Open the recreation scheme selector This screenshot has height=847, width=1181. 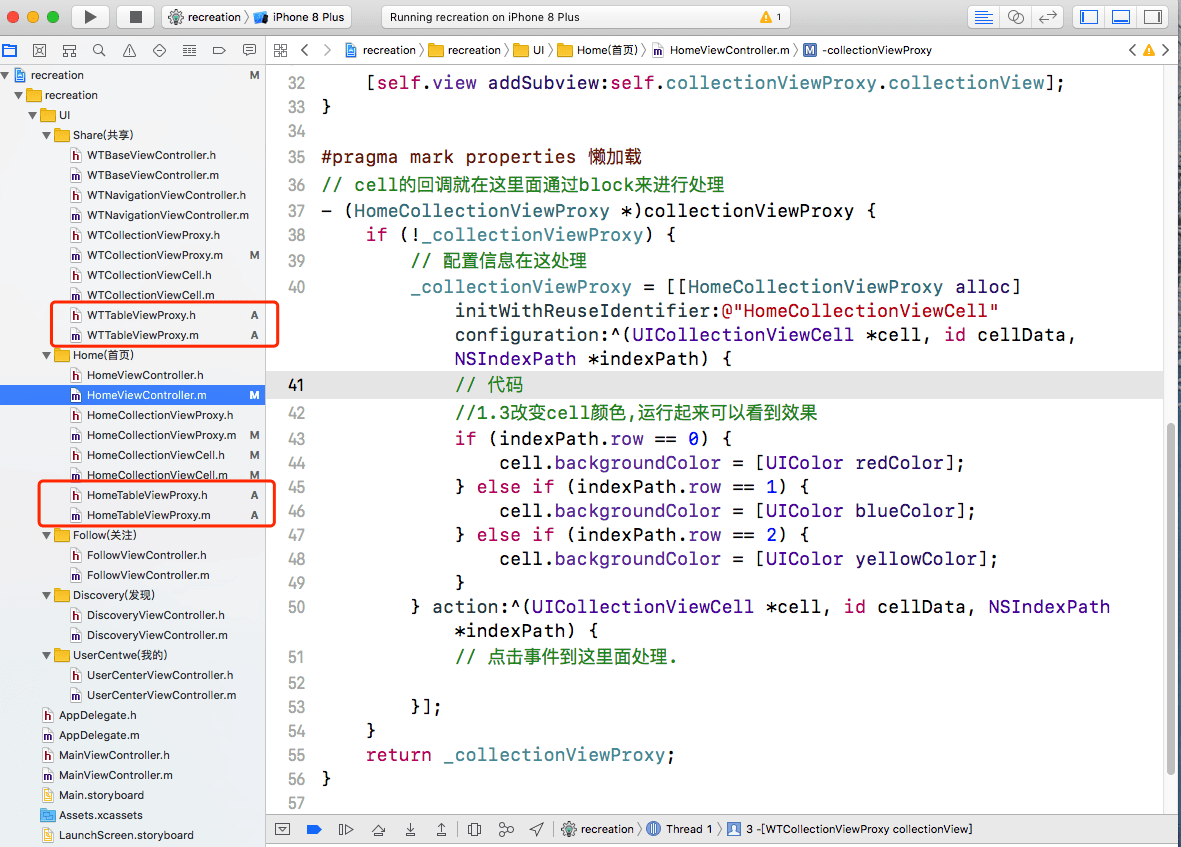pos(205,17)
